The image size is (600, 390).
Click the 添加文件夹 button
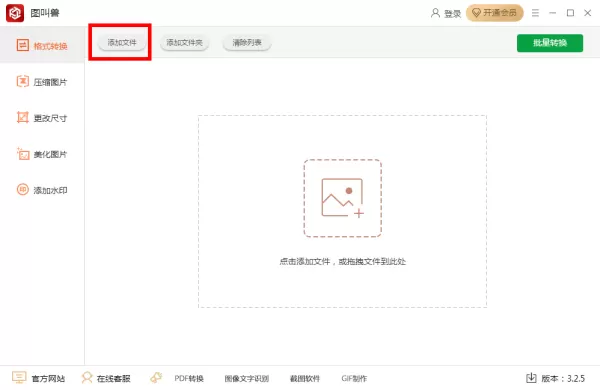[184, 42]
